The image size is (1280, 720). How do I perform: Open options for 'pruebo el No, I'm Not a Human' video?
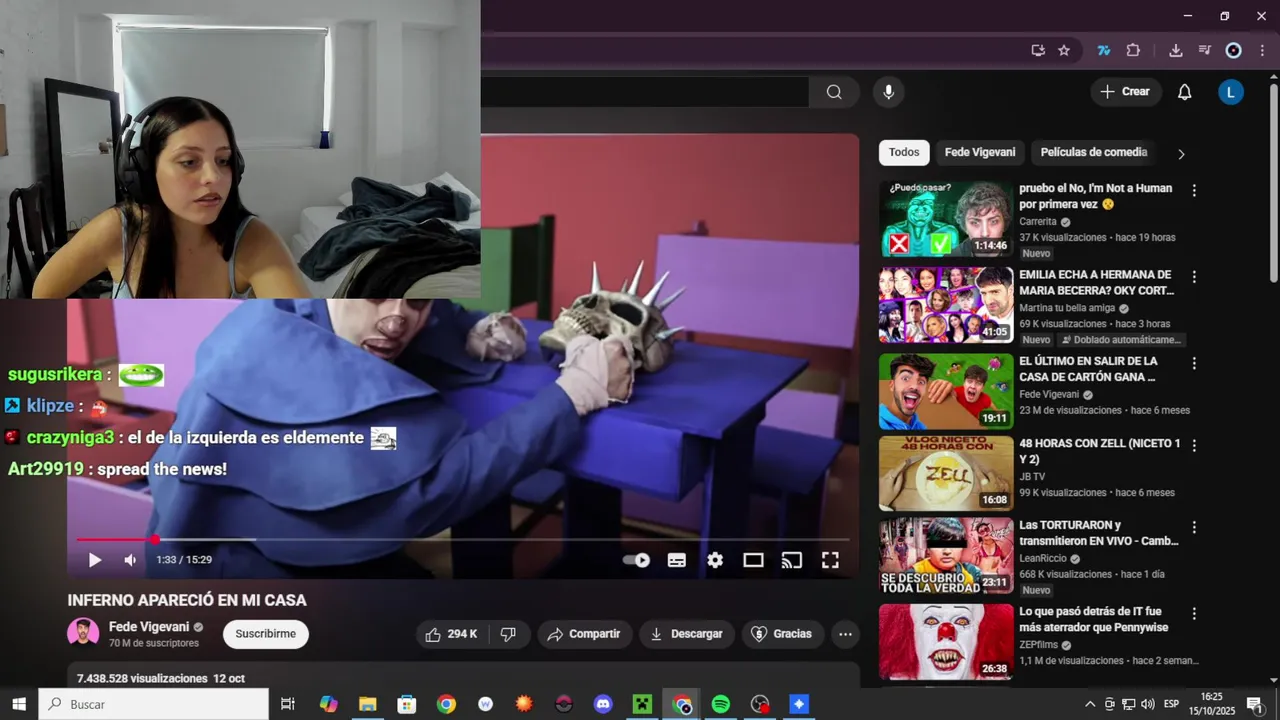pyautogui.click(x=1194, y=190)
